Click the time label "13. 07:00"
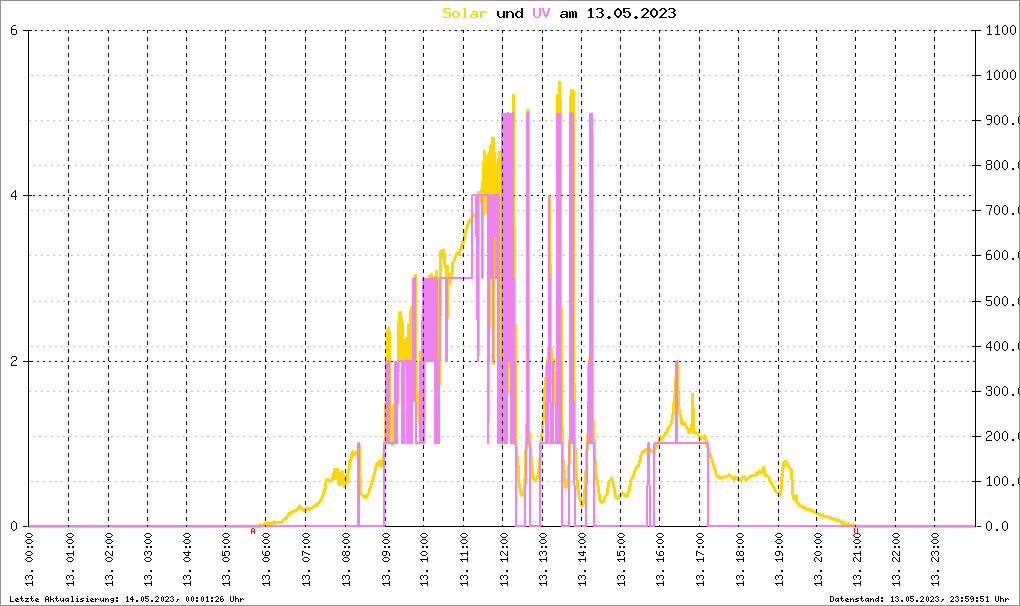1020x606 pixels. [306, 559]
